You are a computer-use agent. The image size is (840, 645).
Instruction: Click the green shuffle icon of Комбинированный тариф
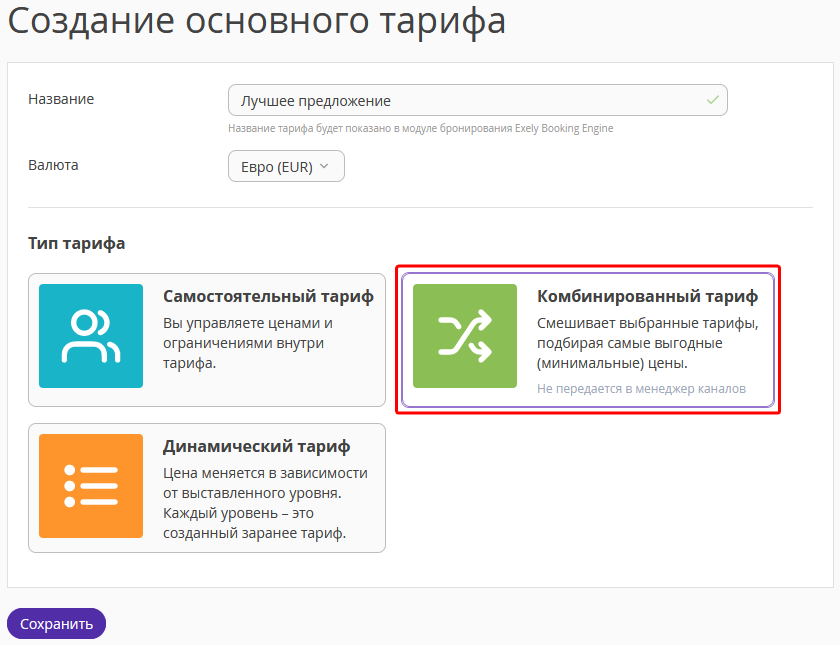click(465, 336)
